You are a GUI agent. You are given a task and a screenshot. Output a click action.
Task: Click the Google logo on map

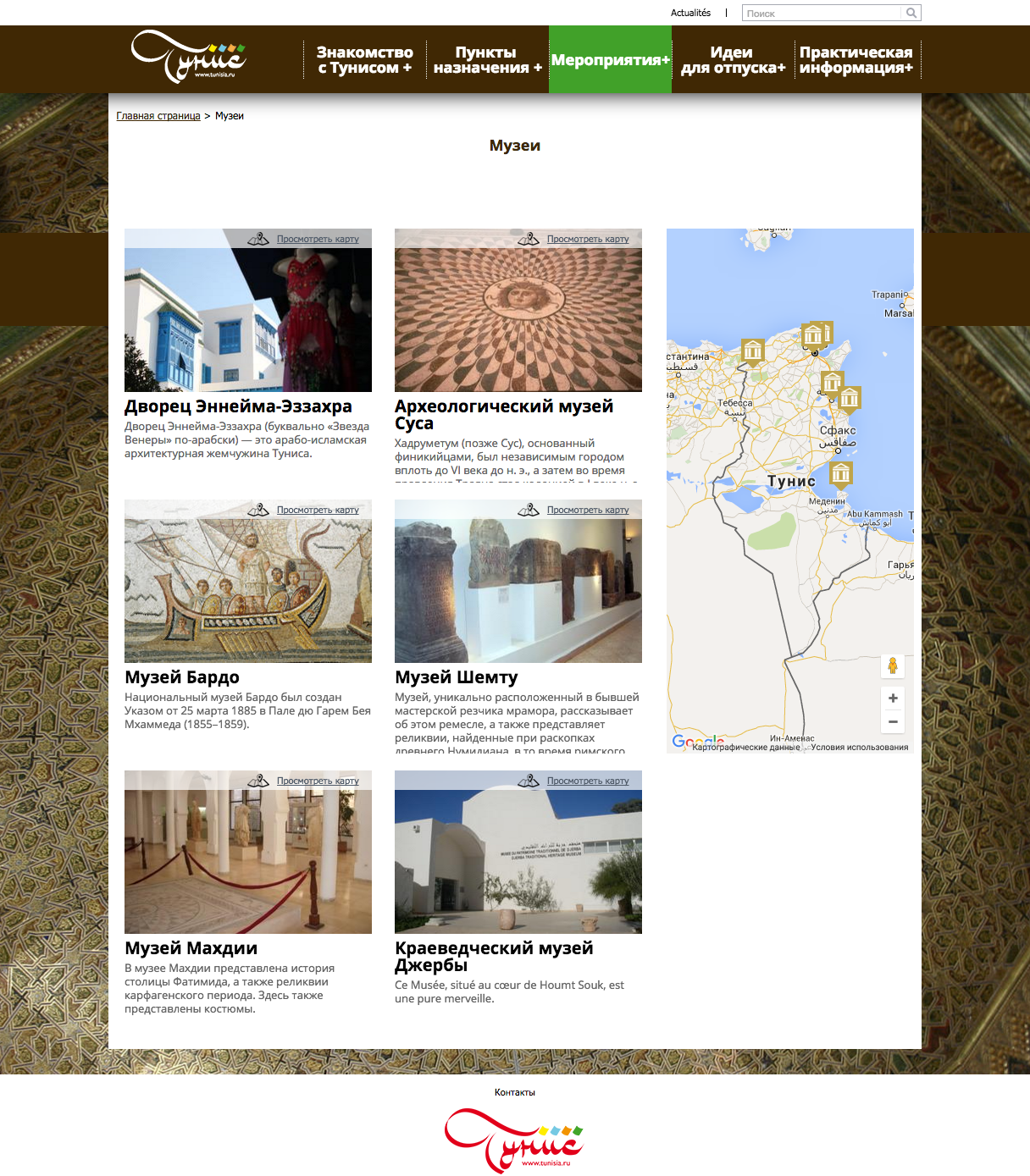697,741
